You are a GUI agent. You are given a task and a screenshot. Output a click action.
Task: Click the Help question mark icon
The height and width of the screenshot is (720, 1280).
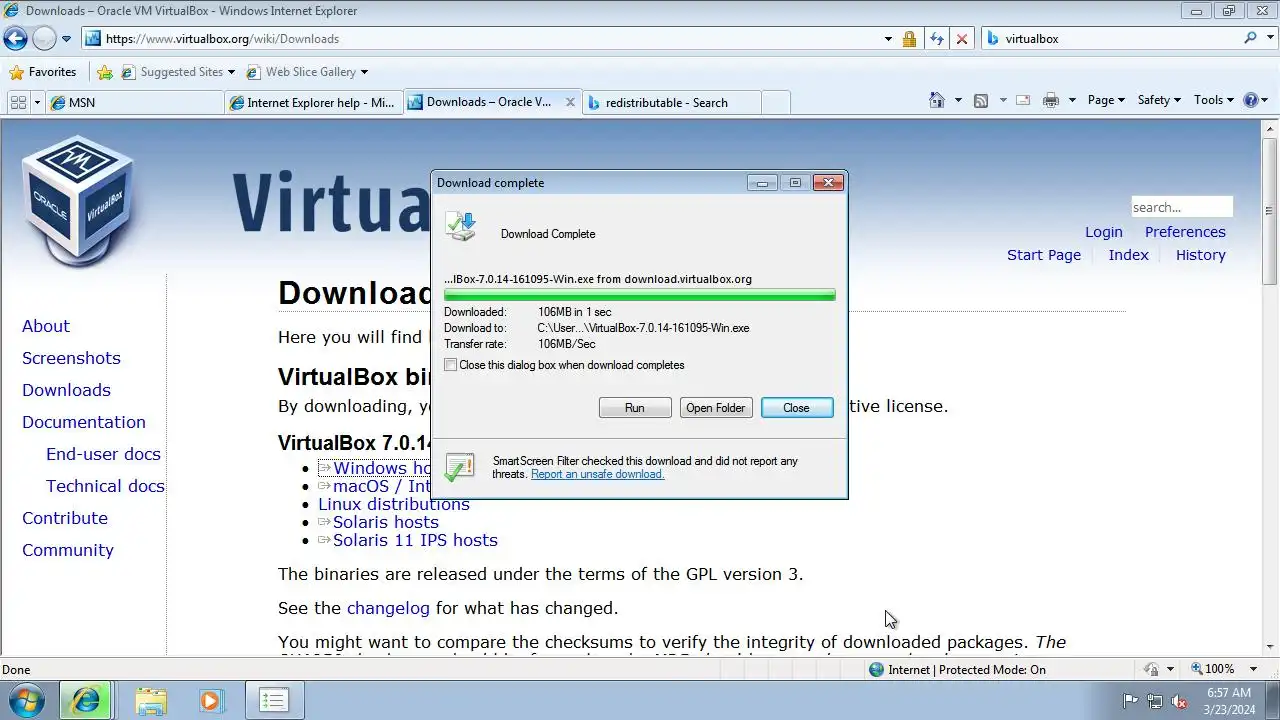coord(1250,100)
